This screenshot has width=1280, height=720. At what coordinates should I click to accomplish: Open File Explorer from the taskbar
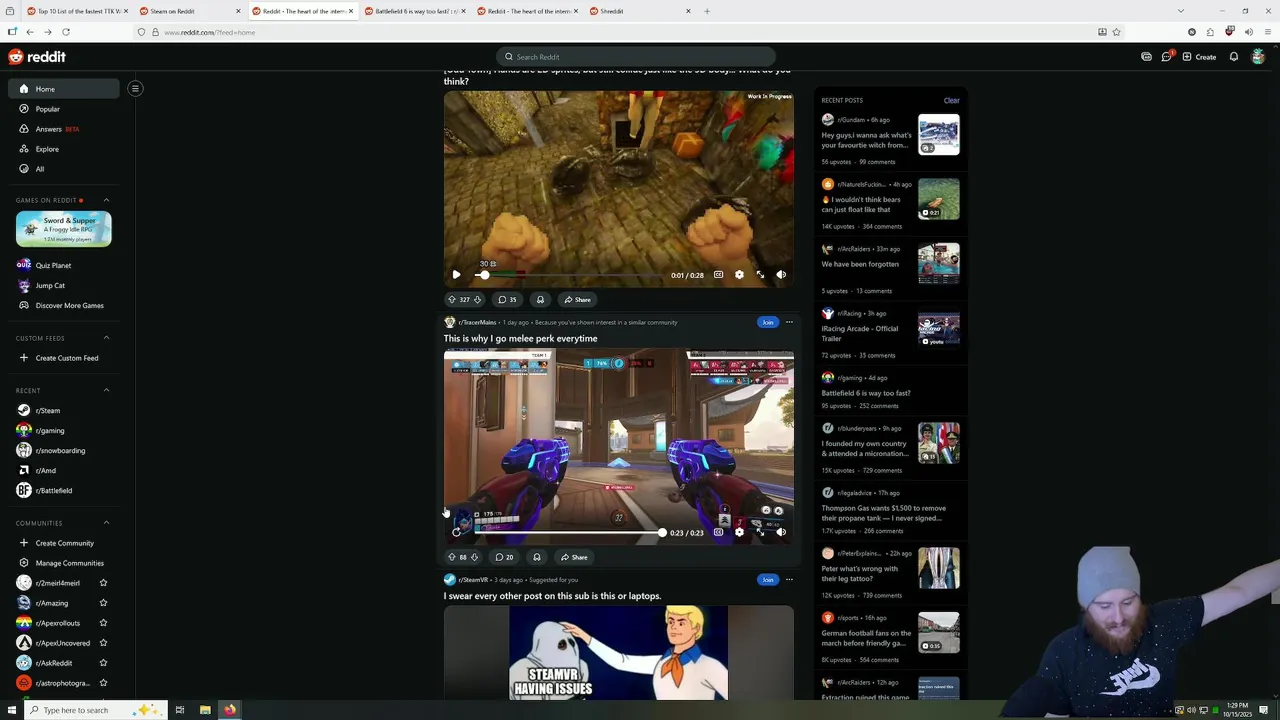pos(205,710)
